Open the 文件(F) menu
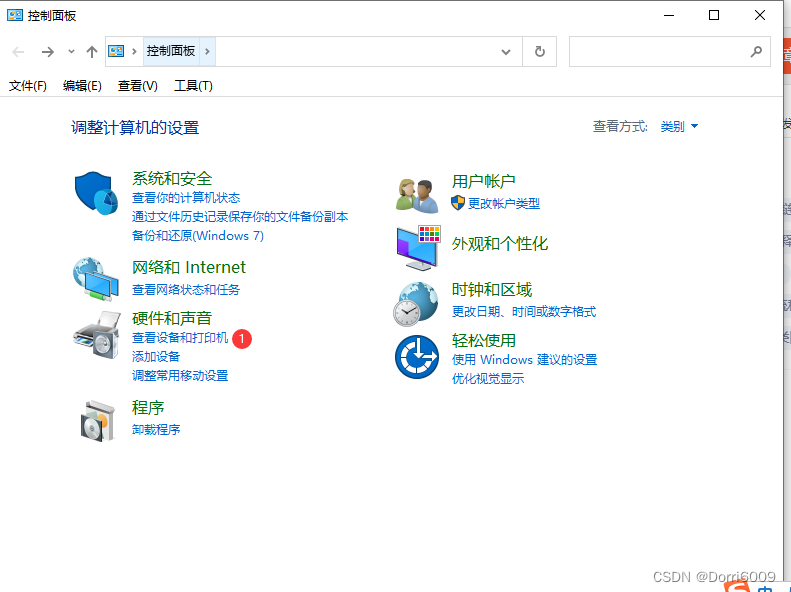 [28, 86]
